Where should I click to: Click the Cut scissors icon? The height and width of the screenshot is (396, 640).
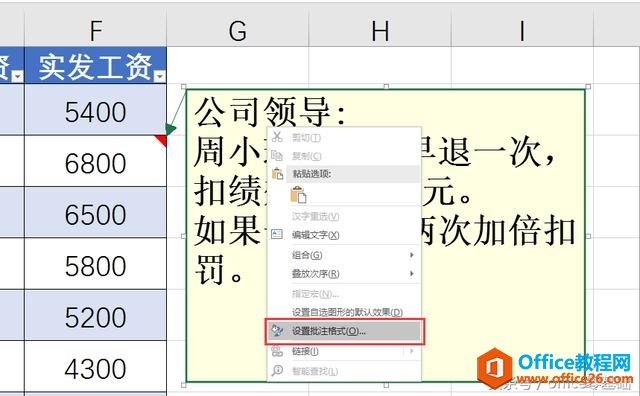pyautogui.click(x=277, y=137)
